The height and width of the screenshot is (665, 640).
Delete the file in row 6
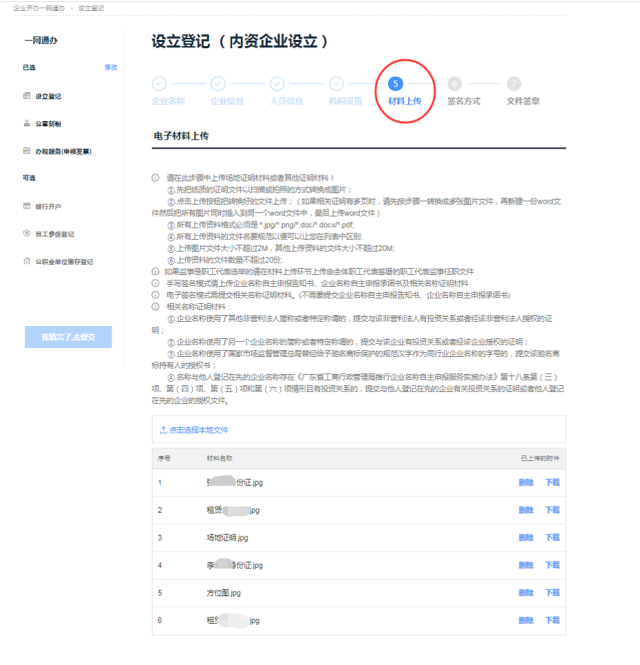pos(526,620)
